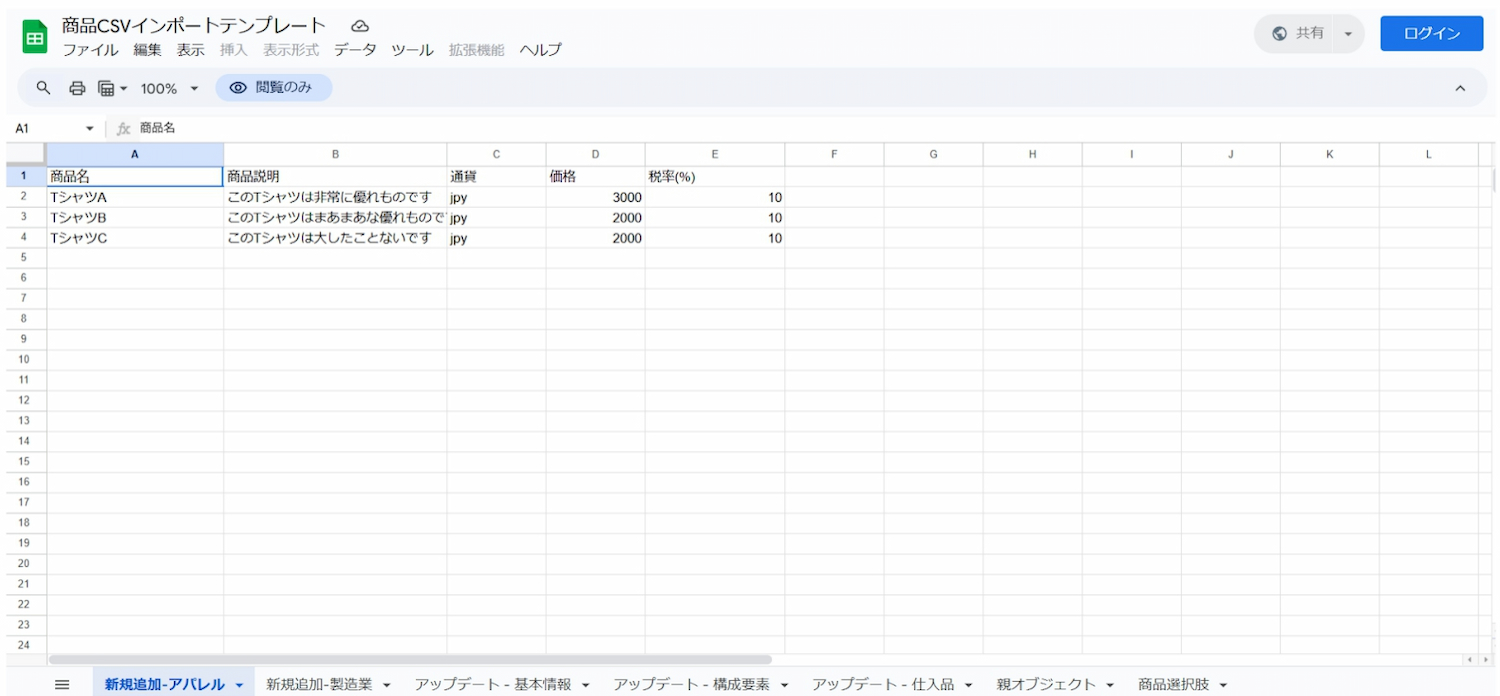Click the Google Sheets home icon

pyautogui.click(x=35, y=38)
